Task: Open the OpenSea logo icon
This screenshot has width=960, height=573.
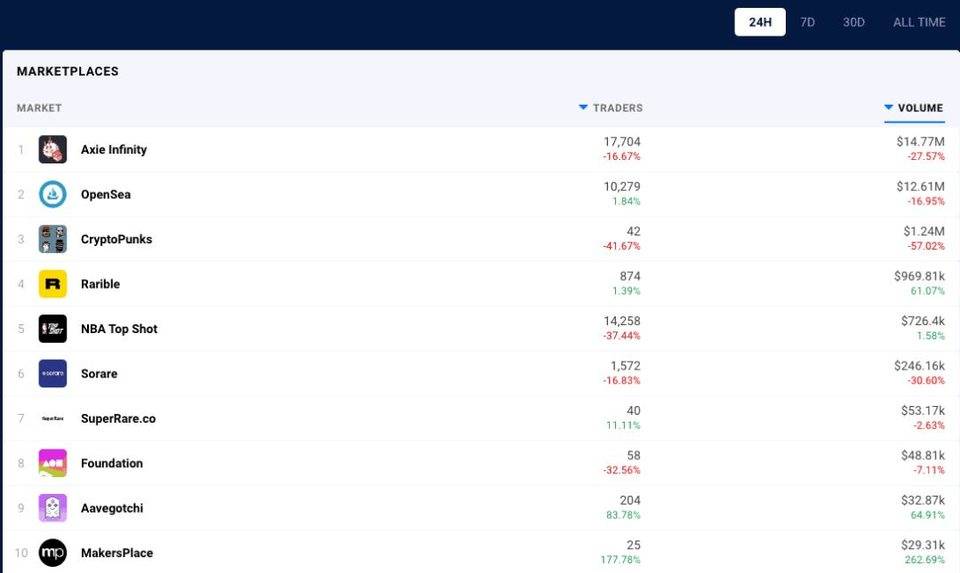Action: [53, 194]
